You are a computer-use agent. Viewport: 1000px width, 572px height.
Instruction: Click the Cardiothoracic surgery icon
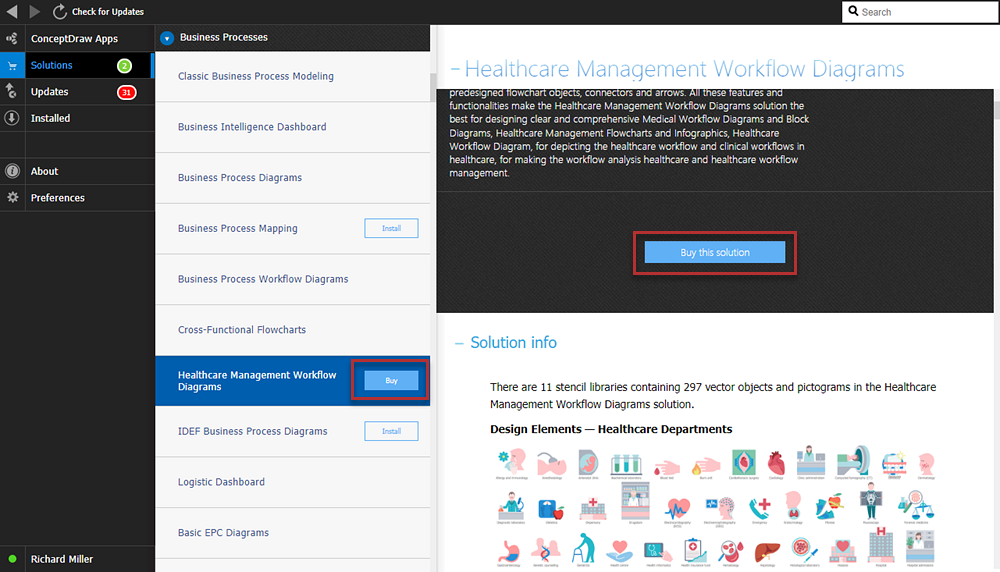pyautogui.click(x=744, y=464)
